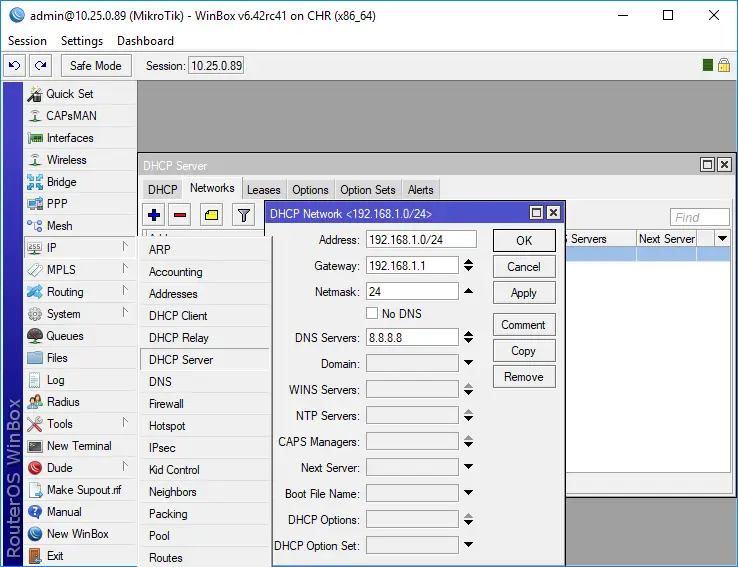Switch to the Alerts tab
This screenshot has width=738, height=567.
[421, 190]
